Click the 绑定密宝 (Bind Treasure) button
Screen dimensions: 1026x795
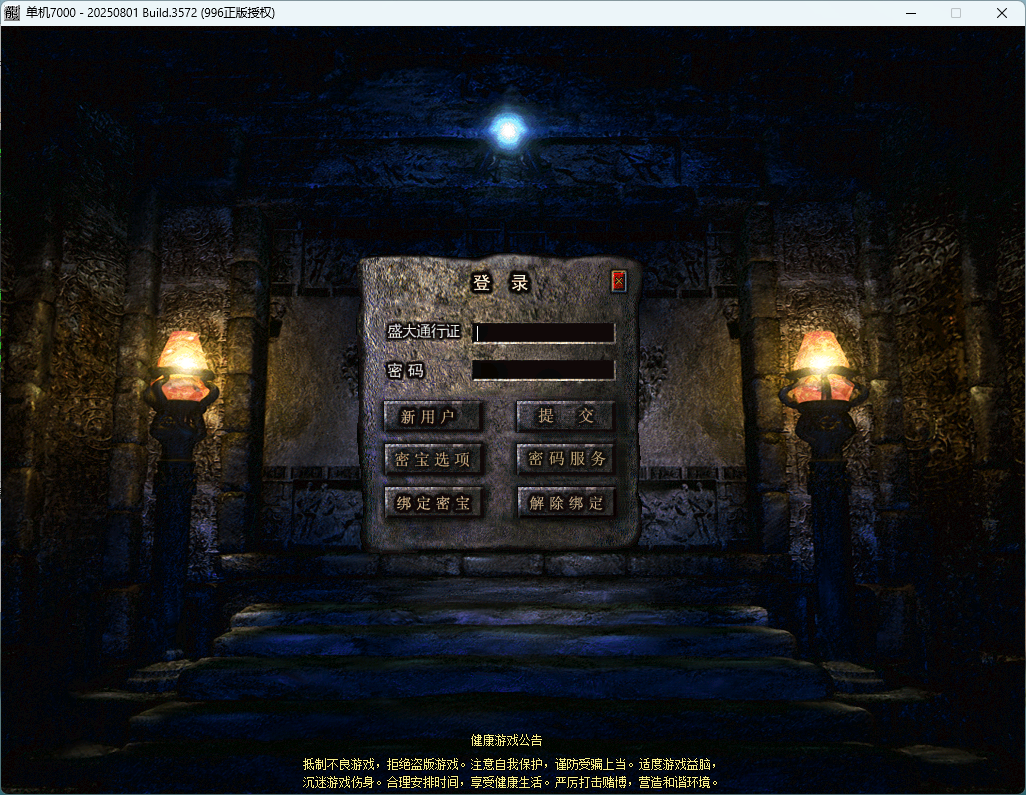point(433,503)
